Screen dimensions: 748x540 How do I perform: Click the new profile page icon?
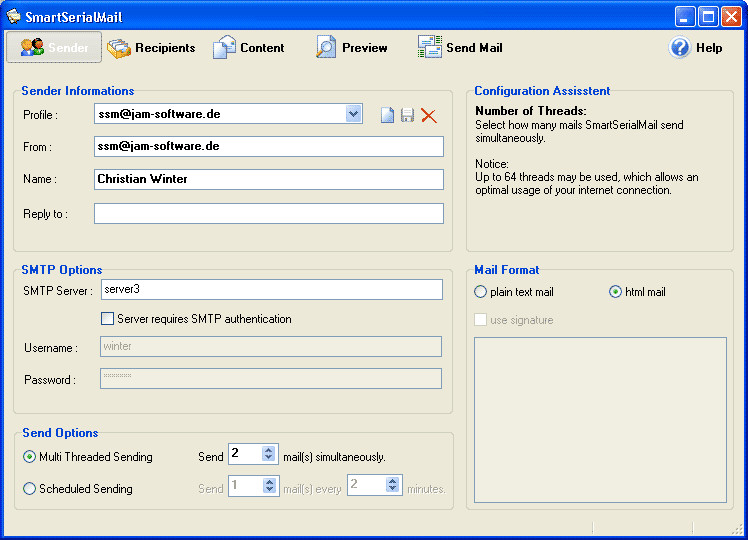coord(387,115)
